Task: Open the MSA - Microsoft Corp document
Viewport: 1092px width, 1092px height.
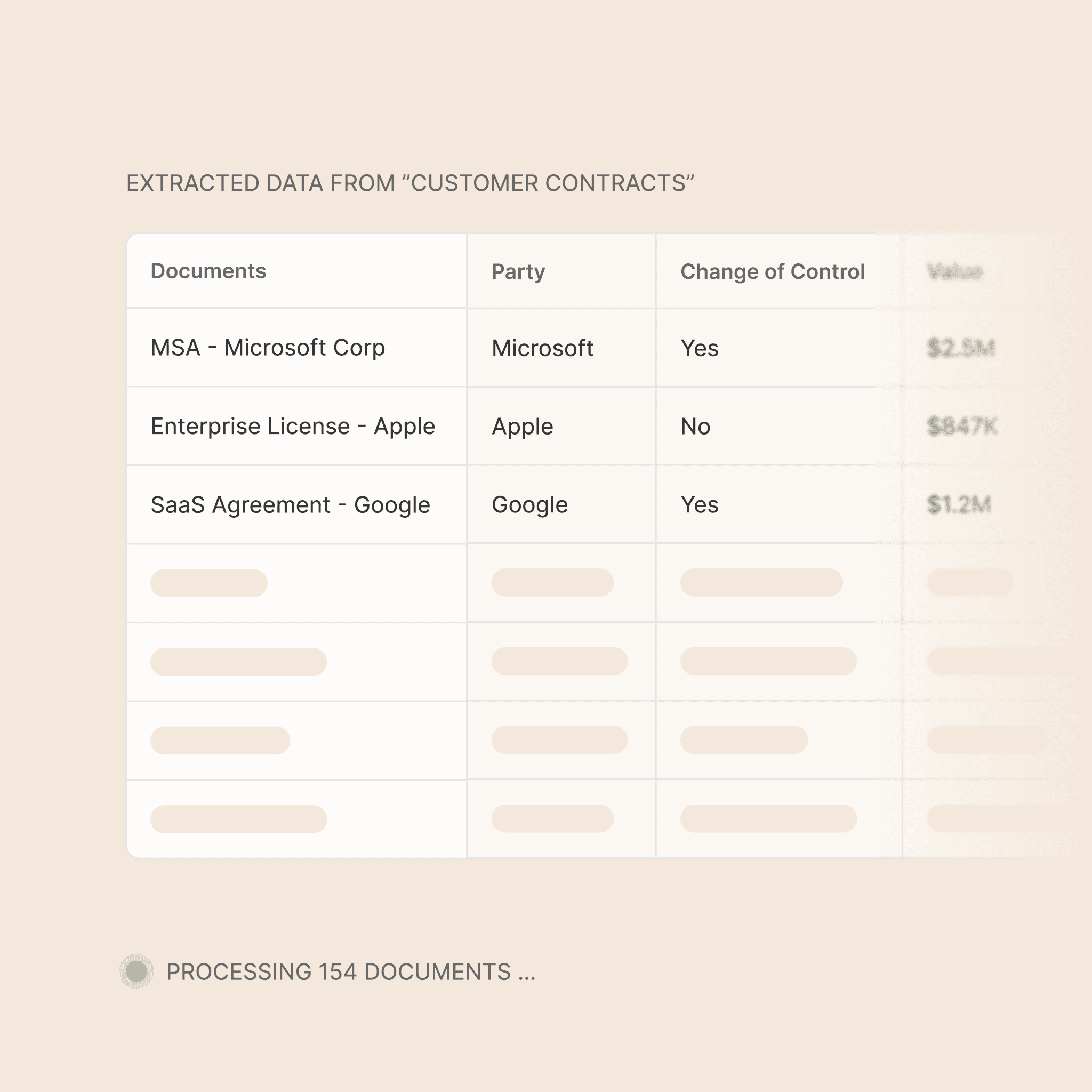Action: pyautogui.click(x=267, y=348)
